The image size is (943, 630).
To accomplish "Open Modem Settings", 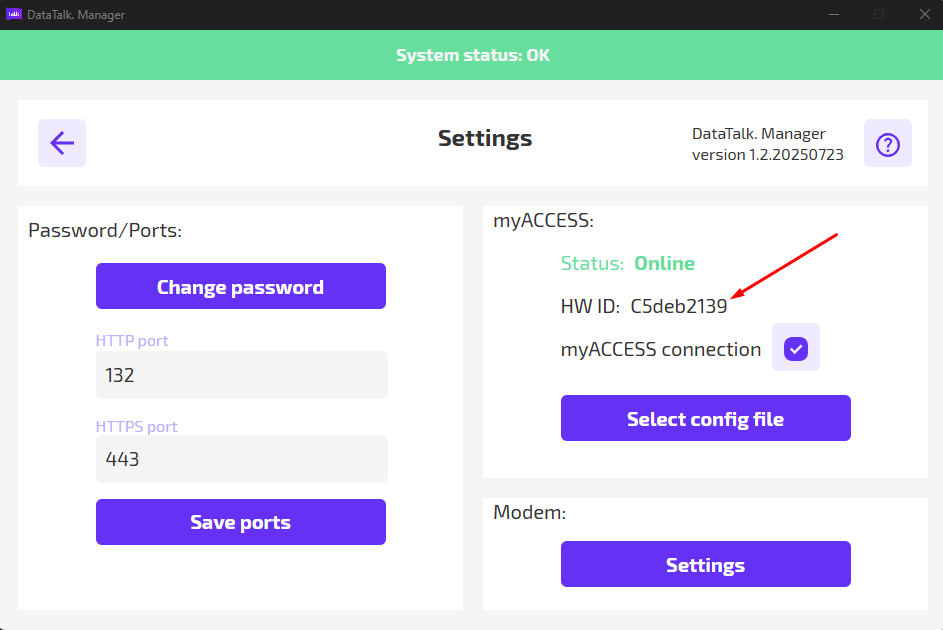I will (x=705, y=564).
